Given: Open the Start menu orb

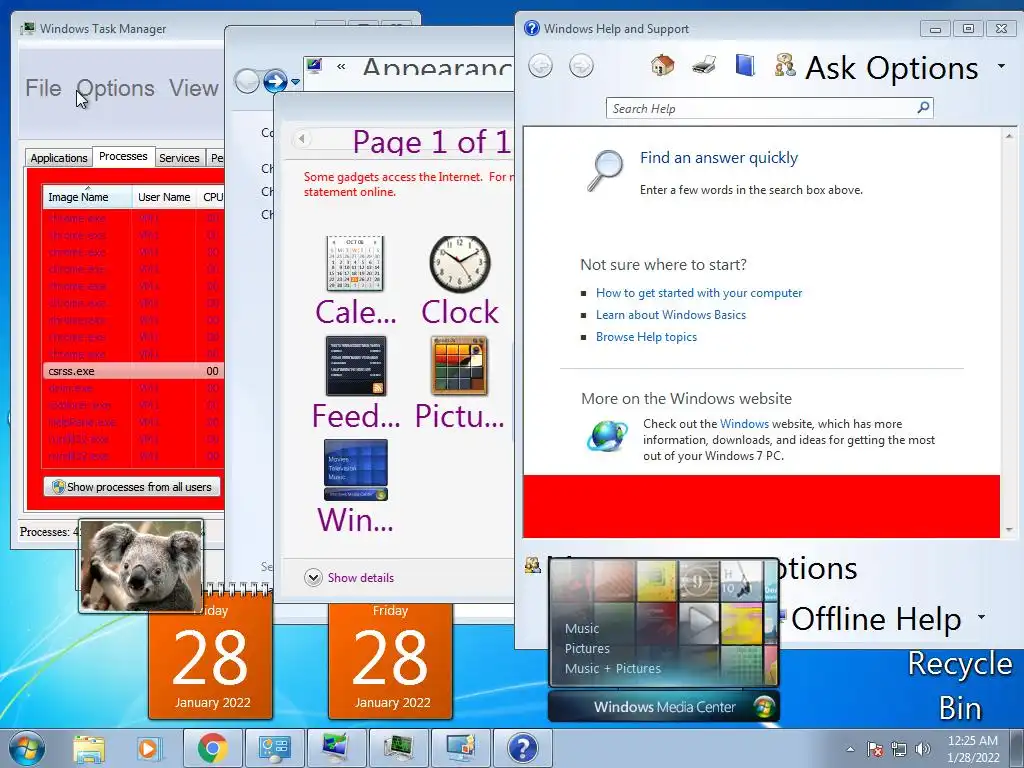Looking at the screenshot, I should (x=27, y=748).
